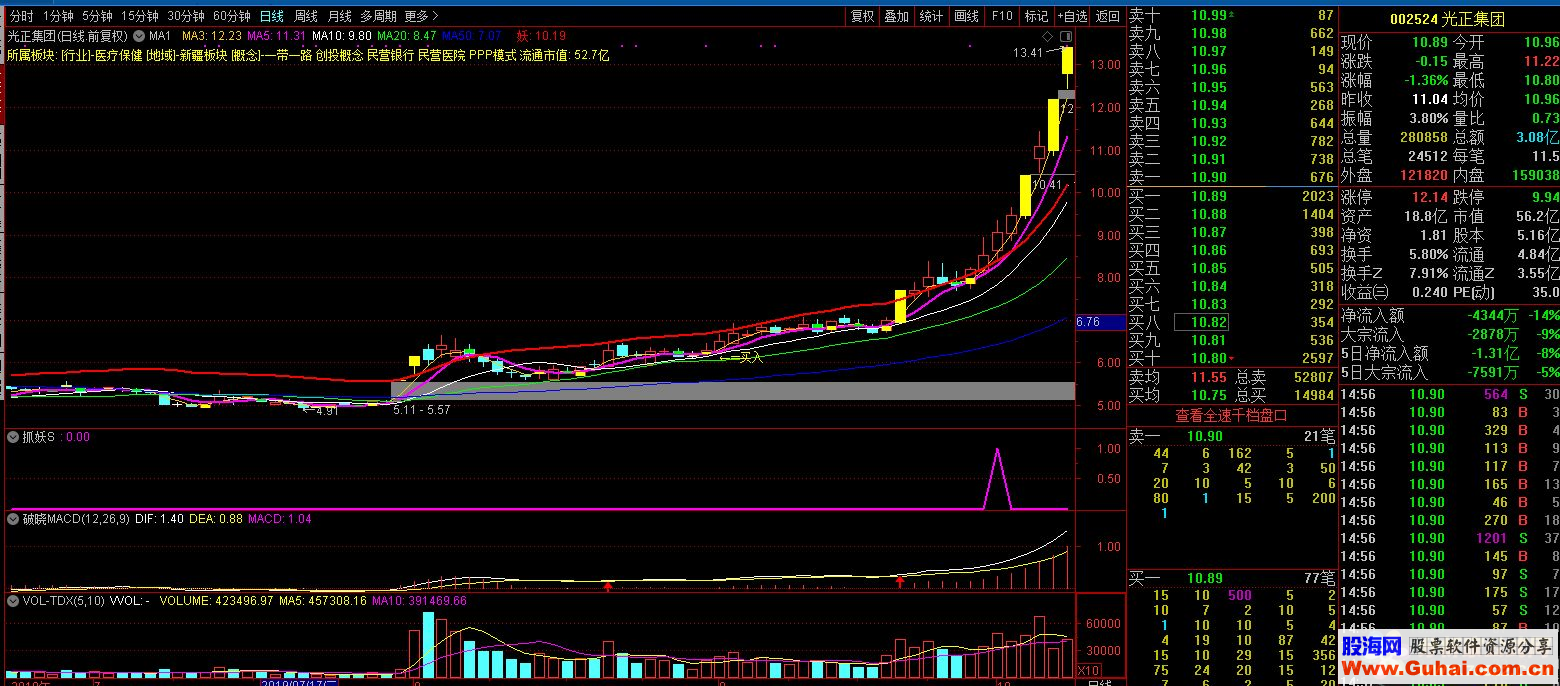Switch to the 分时 intraday chart tab
Image resolution: width=1560 pixels, height=686 pixels.
(x=21, y=16)
